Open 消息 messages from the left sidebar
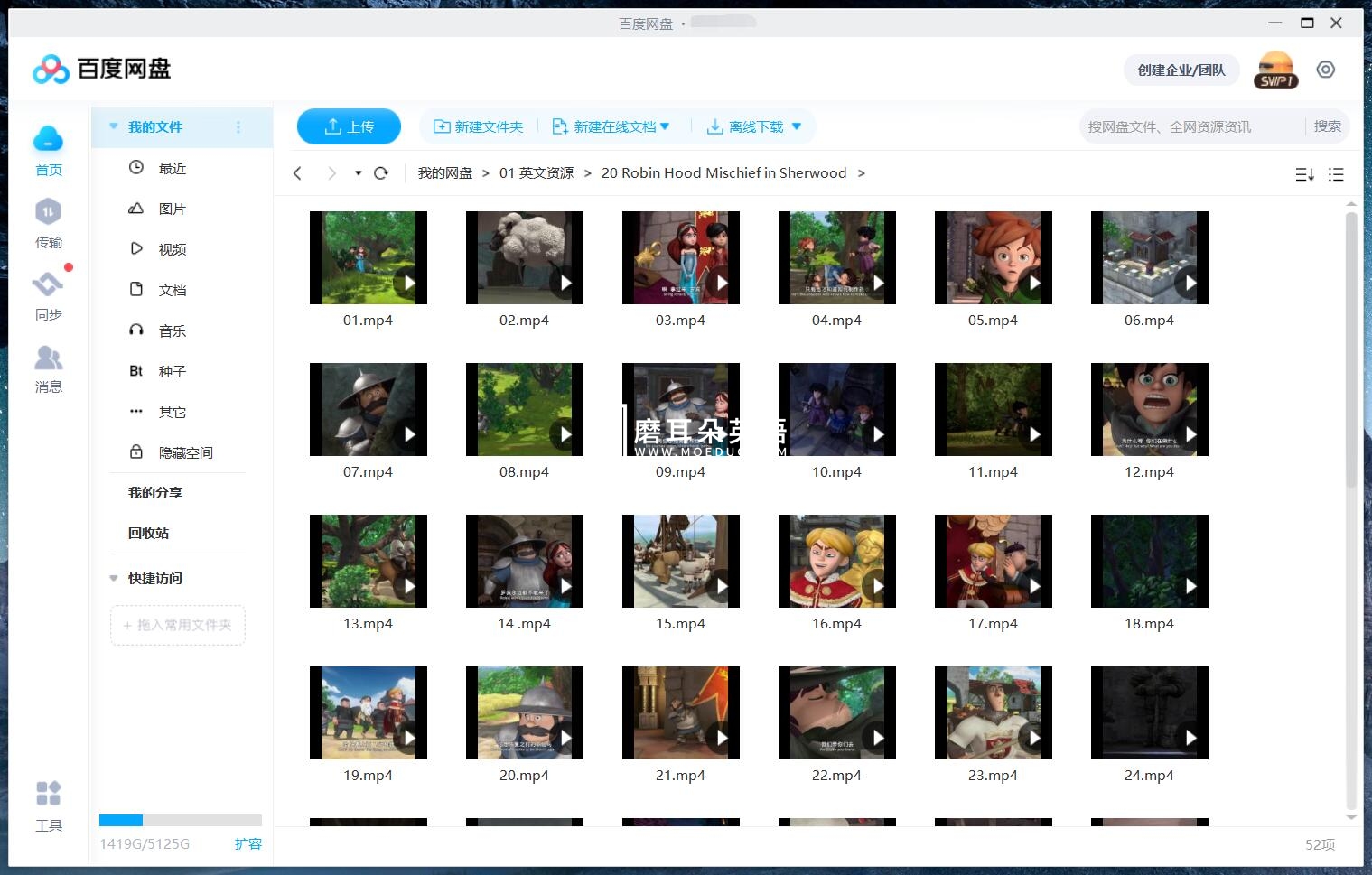The height and width of the screenshot is (875, 1372). click(48, 359)
